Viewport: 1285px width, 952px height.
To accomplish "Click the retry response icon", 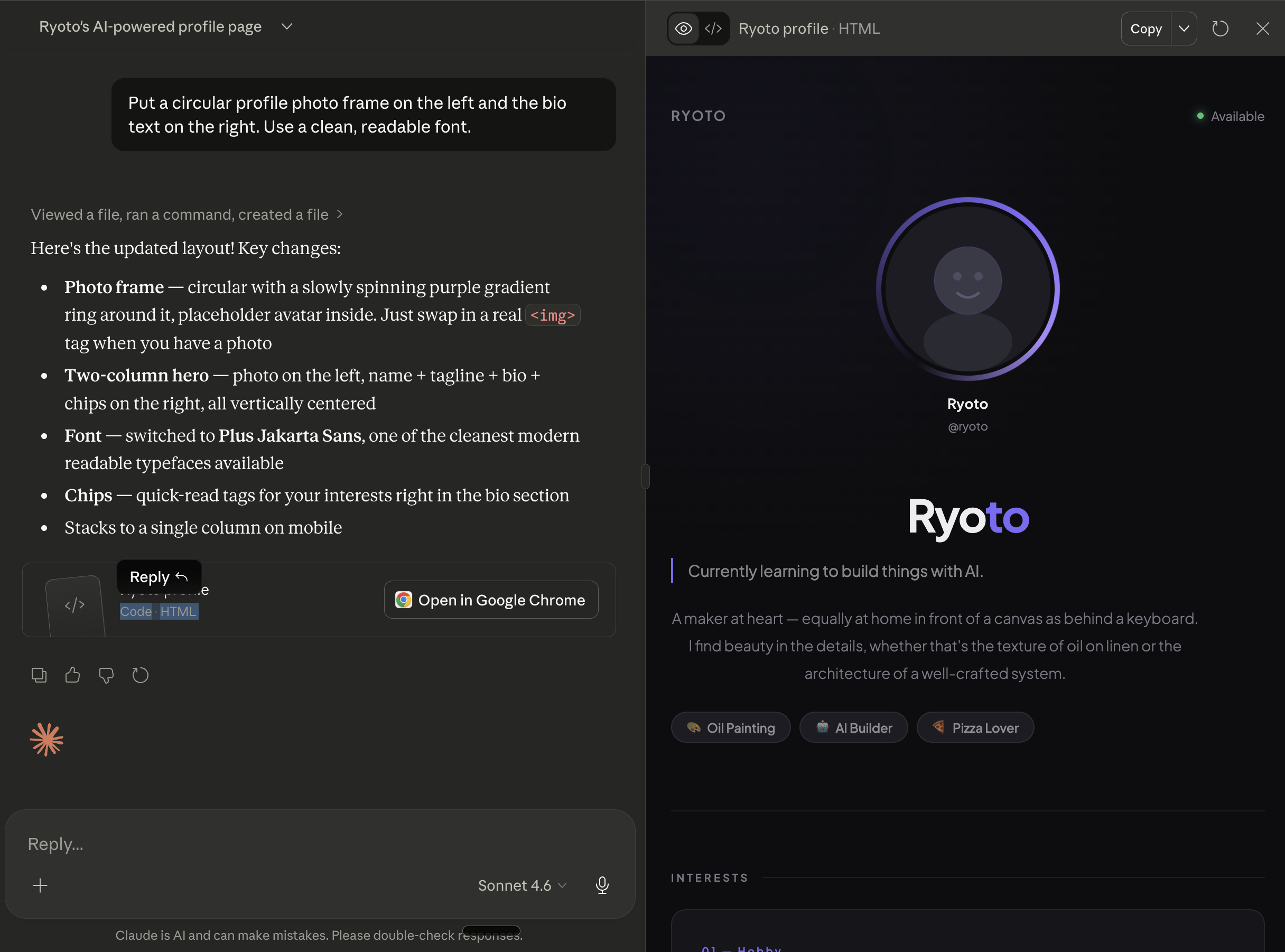I will [140, 675].
